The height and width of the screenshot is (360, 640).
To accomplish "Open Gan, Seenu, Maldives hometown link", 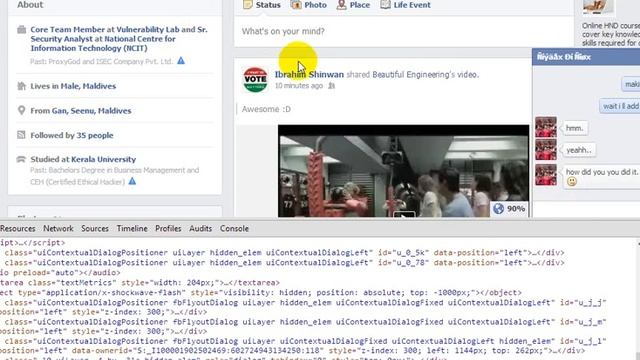I will click(91, 111).
